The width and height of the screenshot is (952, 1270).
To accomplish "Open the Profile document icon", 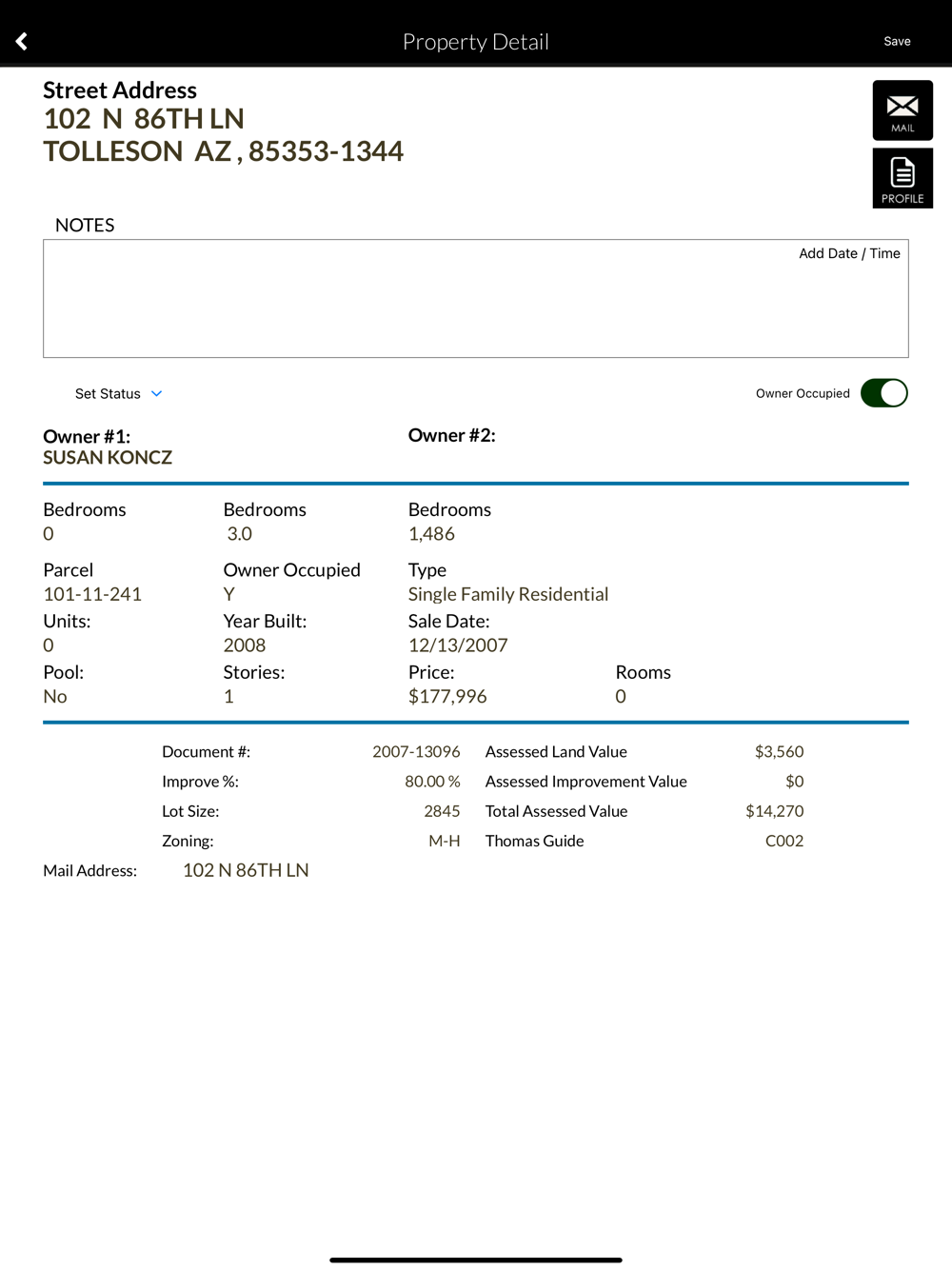I will tap(902, 178).
